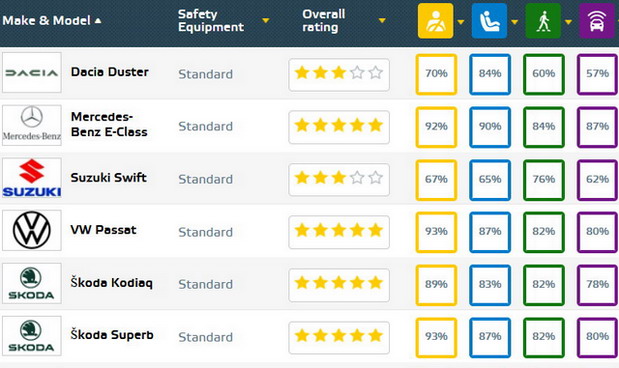Open the Mercedes-Benz E-Class result
This screenshot has width=619, height=368.
tap(109, 124)
